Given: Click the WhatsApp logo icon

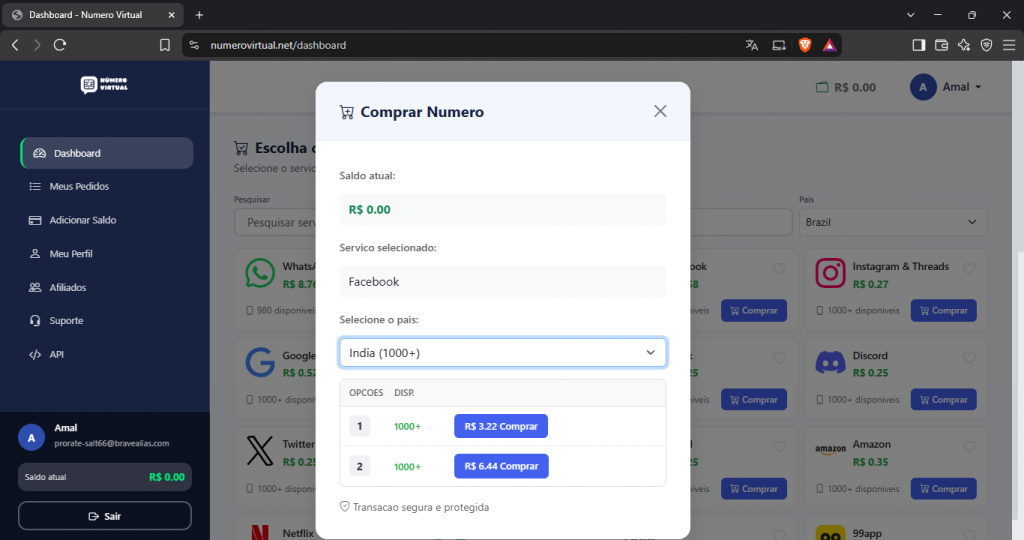Looking at the screenshot, I should click(260, 273).
